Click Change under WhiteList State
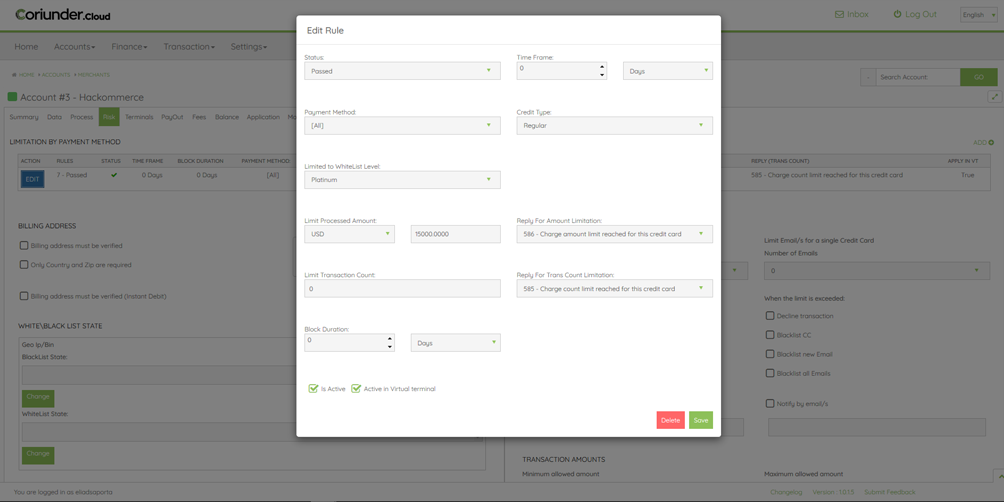Viewport: 1004px width, 502px height. [x=38, y=455]
